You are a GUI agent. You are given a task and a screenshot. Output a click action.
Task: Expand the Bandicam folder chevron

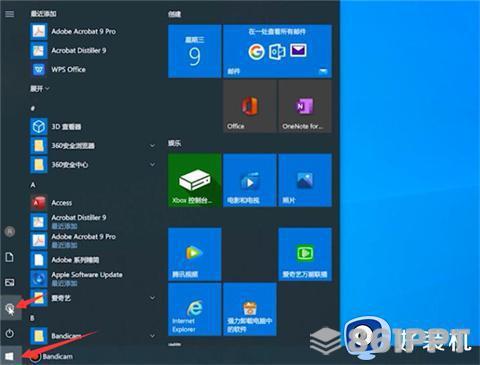(x=152, y=336)
